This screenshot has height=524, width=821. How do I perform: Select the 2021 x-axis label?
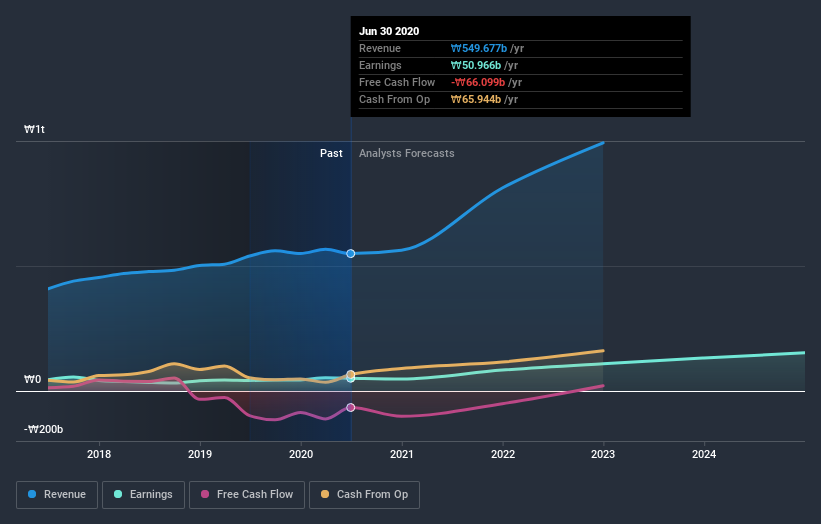[x=402, y=454]
